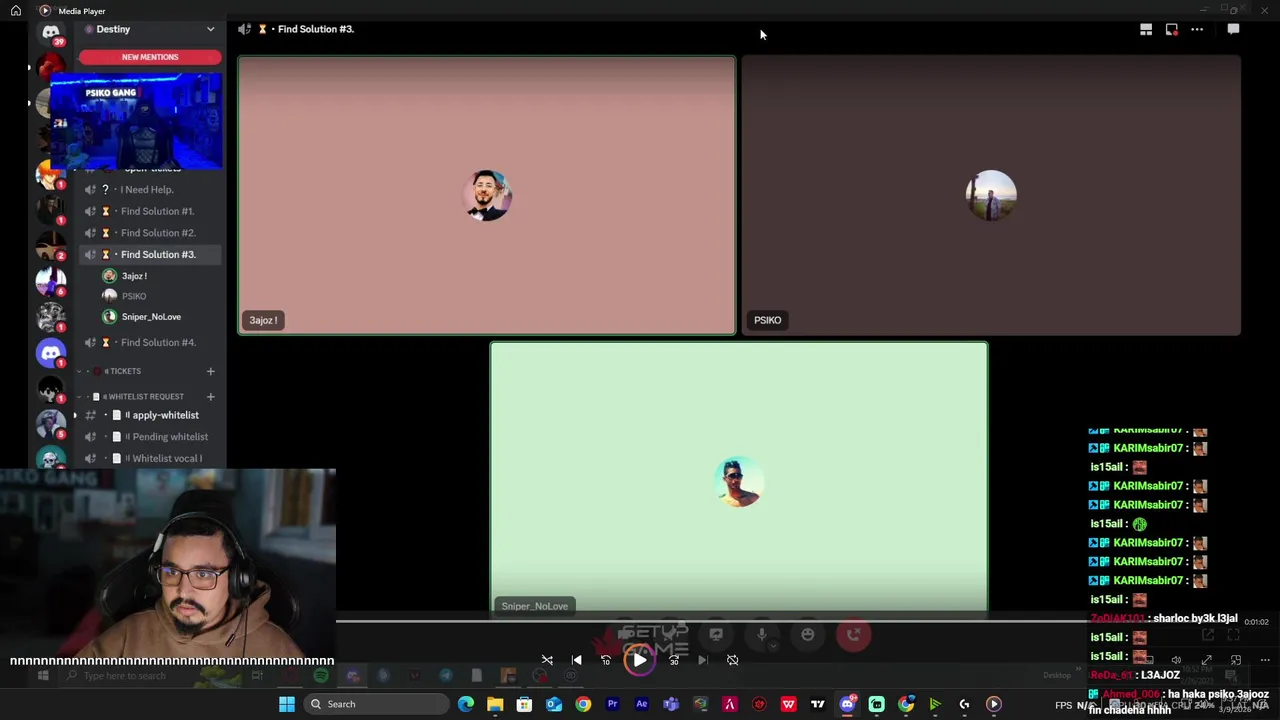
Task: Open Media Player from the taskbar
Action: tap(993, 704)
